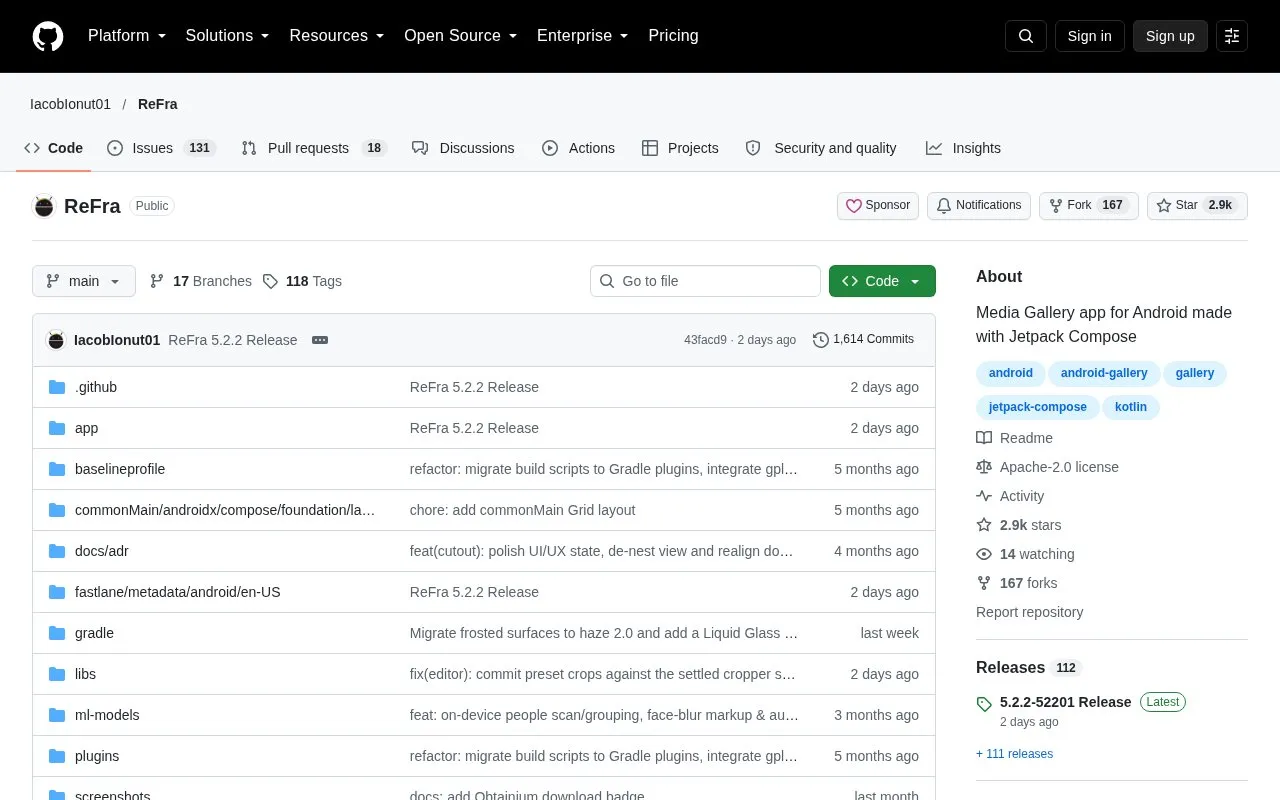Click the ReFra repository avatar icon
Image resolution: width=1280 pixels, height=800 pixels.
point(44,206)
